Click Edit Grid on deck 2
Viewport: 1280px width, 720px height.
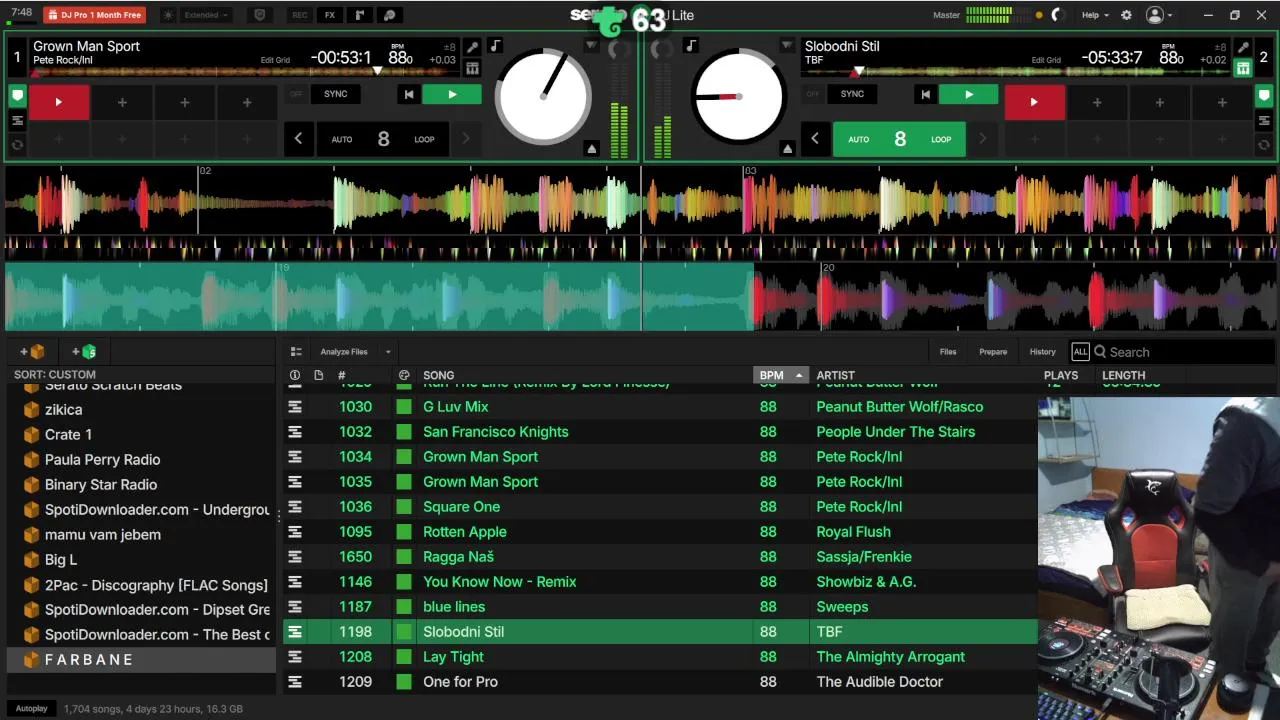pyautogui.click(x=1046, y=60)
